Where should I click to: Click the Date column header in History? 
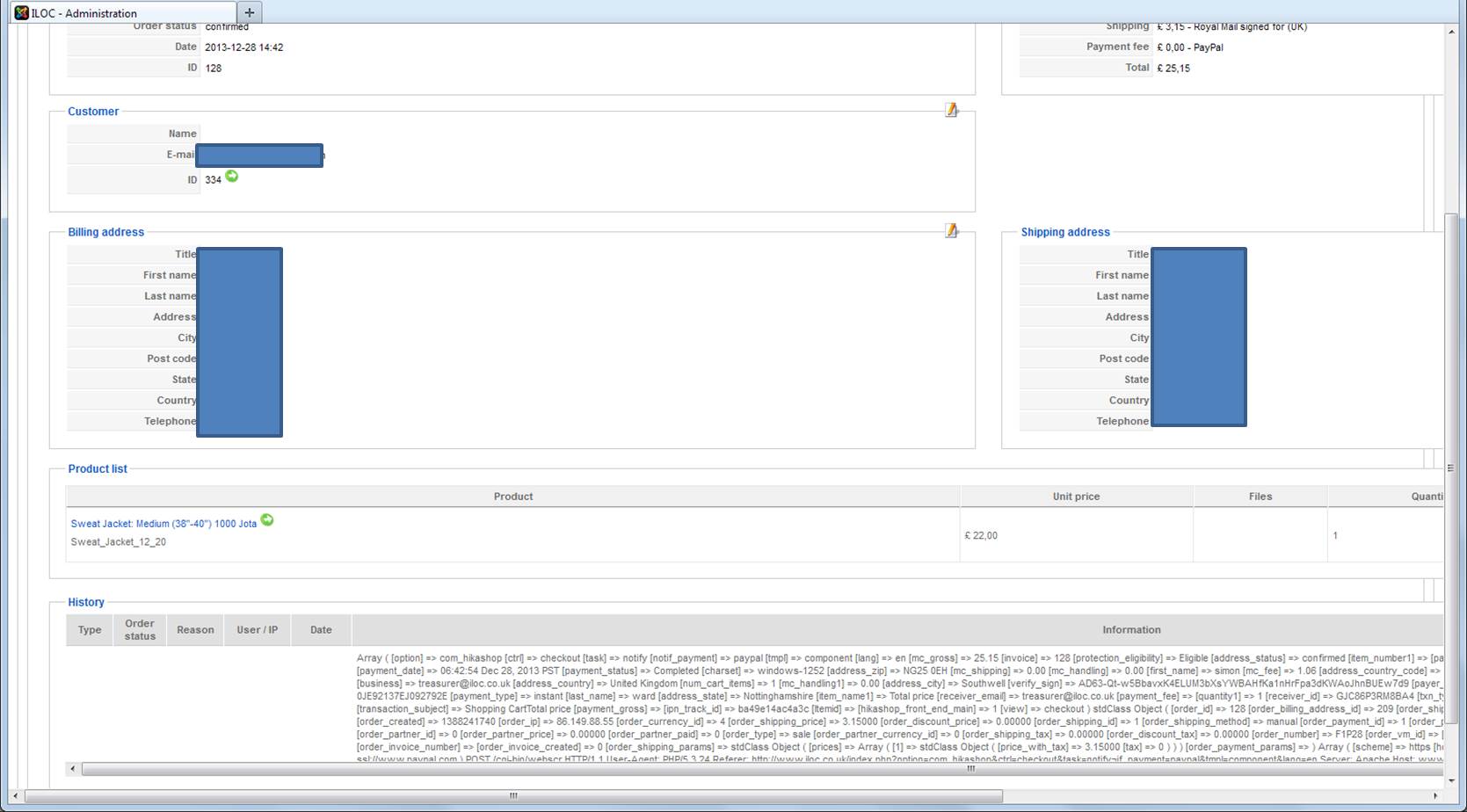coord(321,630)
